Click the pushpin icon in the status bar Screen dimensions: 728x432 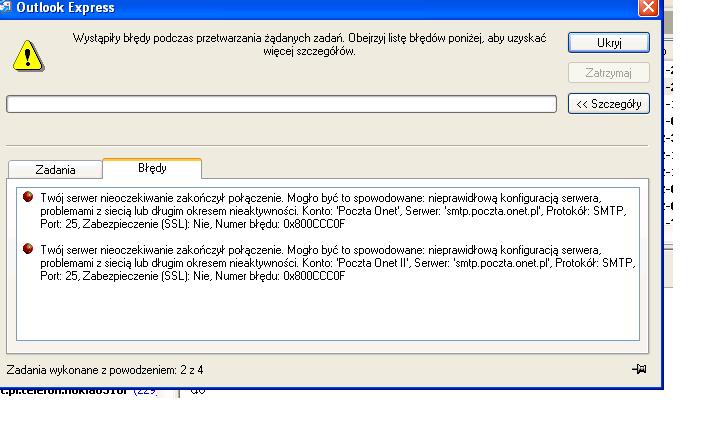[x=639, y=369]
